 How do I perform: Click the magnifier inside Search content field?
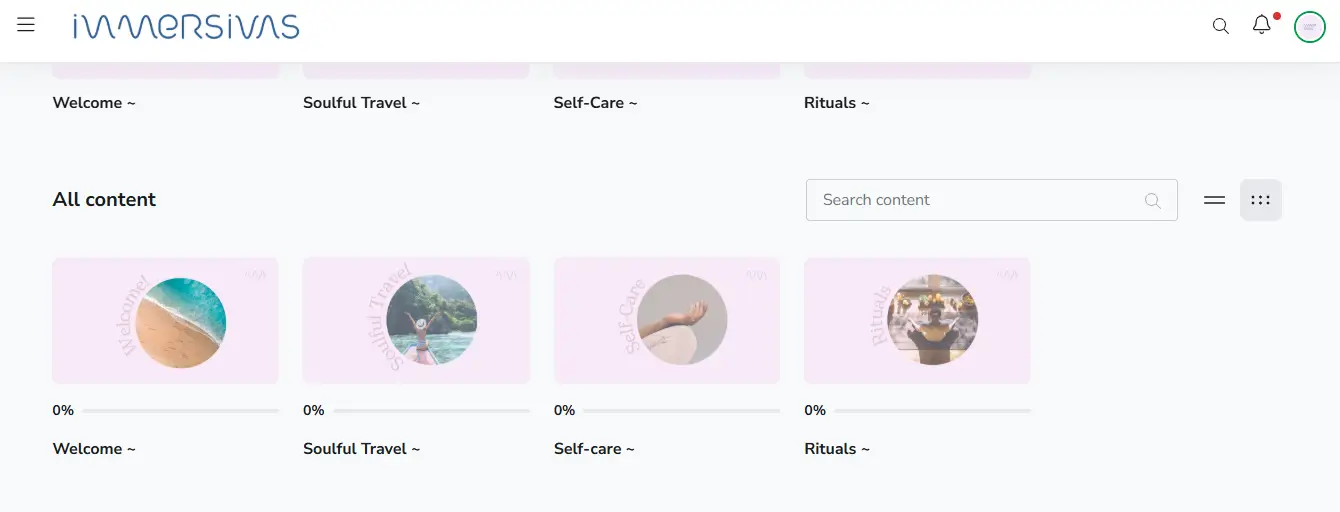click(x=1152, y=200)
